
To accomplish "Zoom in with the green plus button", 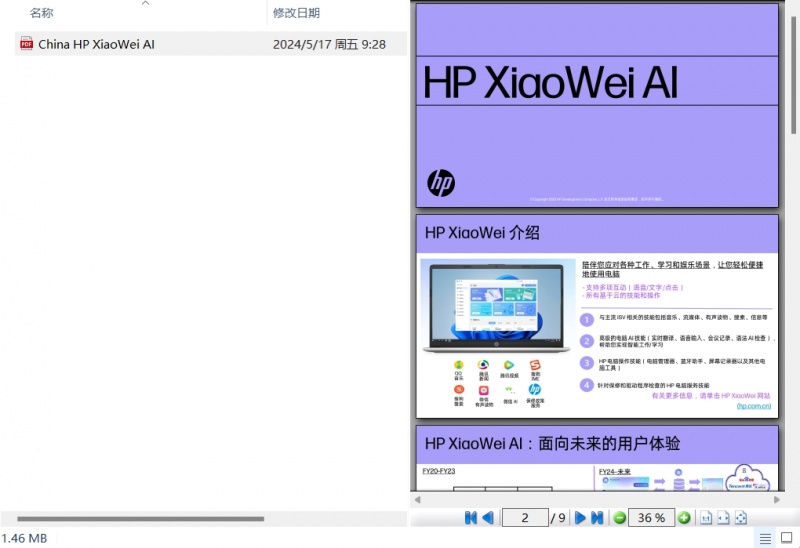I will (684, 518).
